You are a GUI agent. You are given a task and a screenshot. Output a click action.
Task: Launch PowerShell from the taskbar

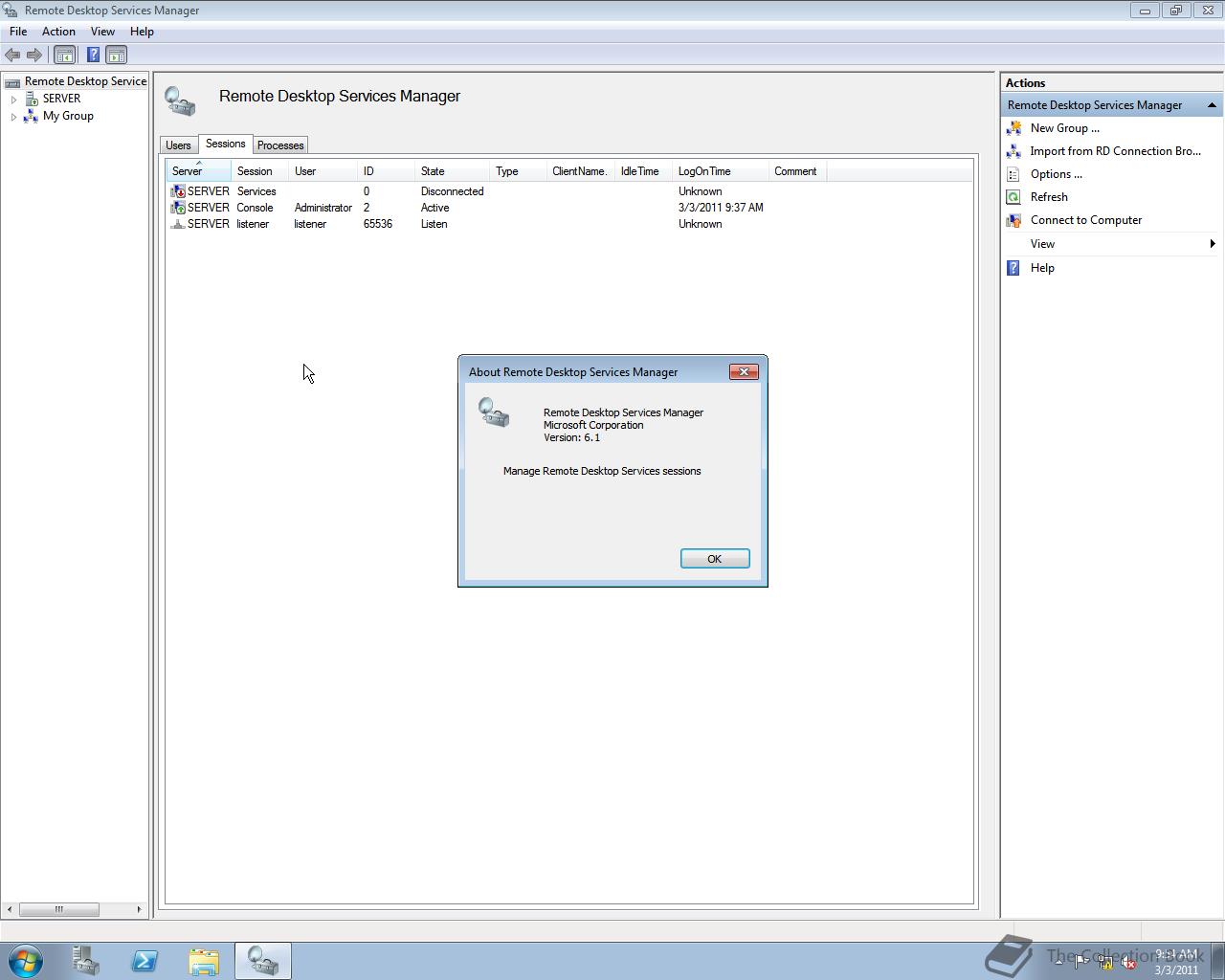pyautogui.click(x=145, y=961)
